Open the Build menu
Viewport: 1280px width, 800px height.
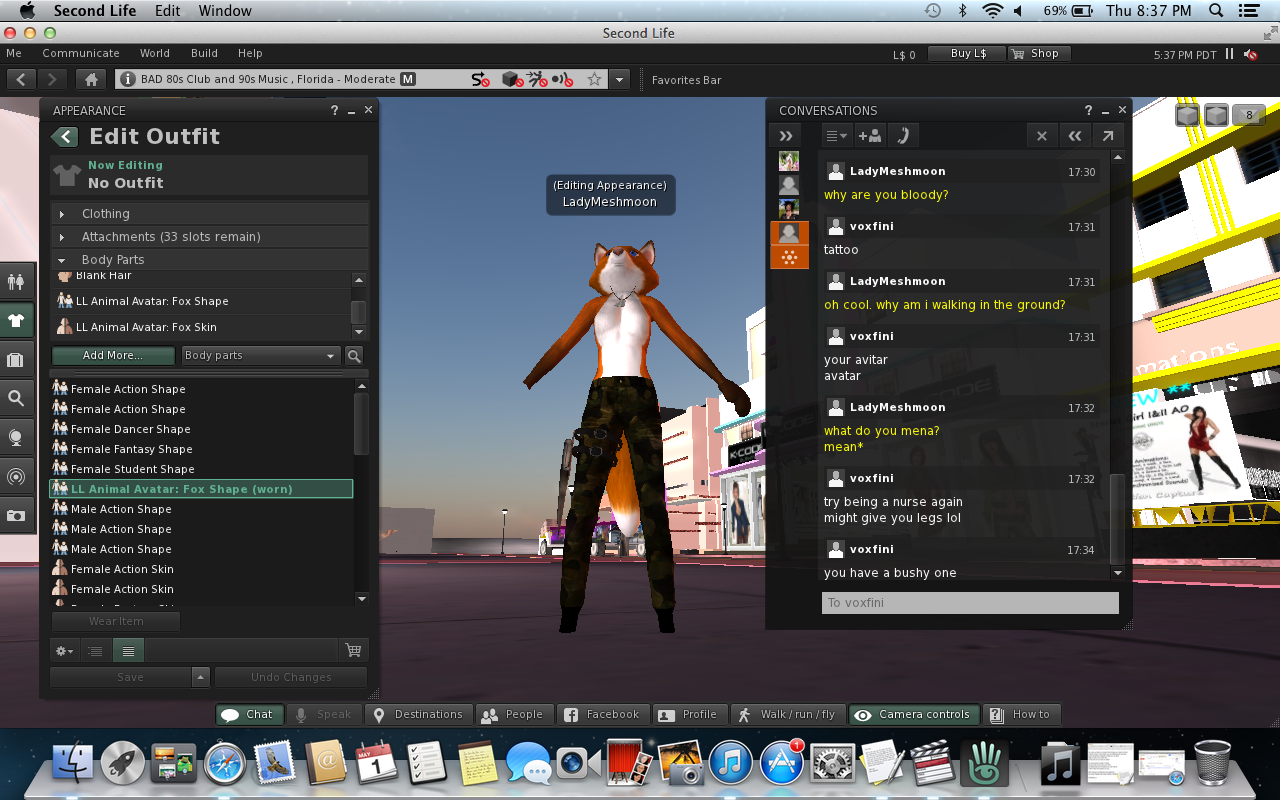(x=204, y=54)
